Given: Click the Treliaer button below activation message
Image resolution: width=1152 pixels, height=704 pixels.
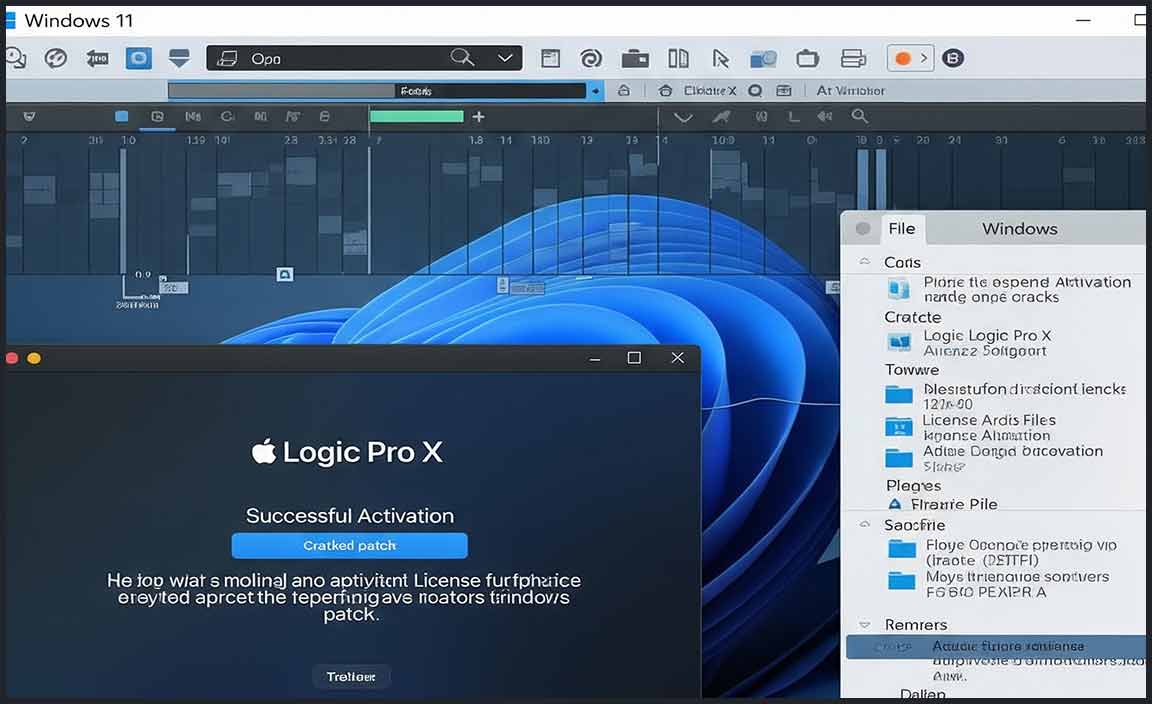Looking at the screenshot, I should [350, 677].
